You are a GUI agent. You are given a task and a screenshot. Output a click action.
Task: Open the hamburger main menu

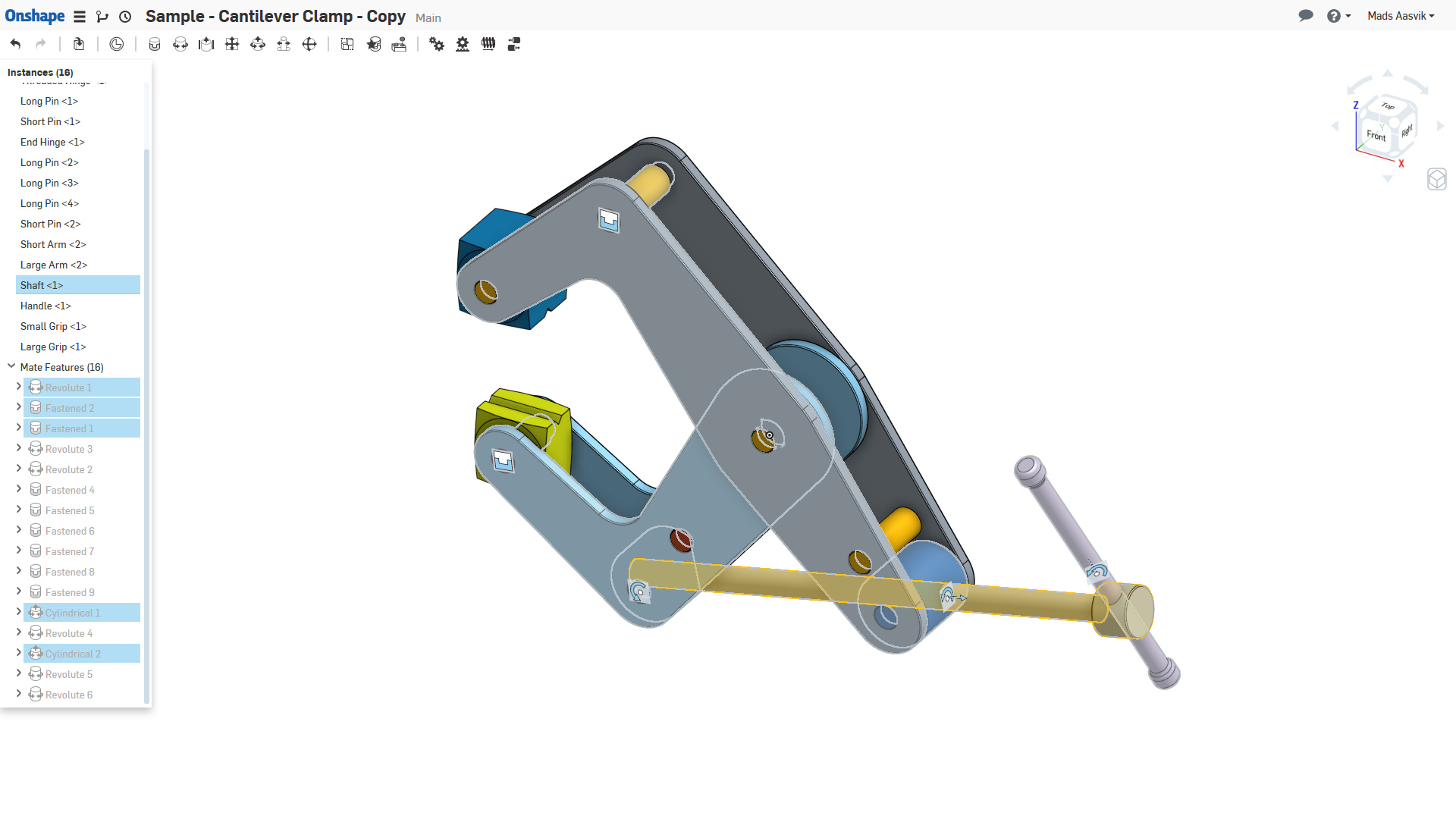click(x=79, y=16)
